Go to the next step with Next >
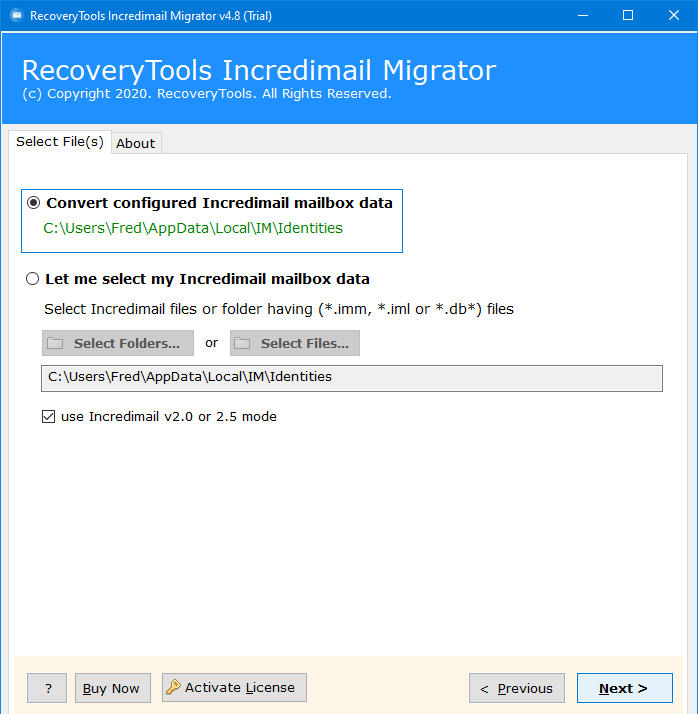This screenshot has width=698, height=714. [625, 688]
